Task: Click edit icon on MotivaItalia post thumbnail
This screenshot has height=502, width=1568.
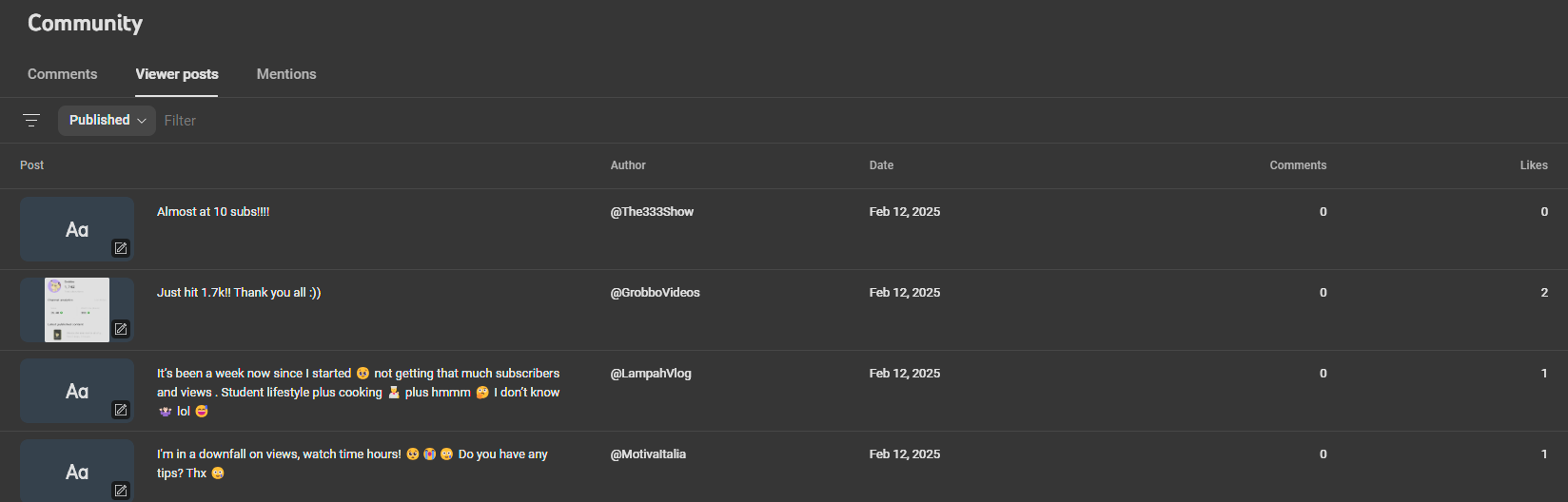Action: (x=121, y=491)
